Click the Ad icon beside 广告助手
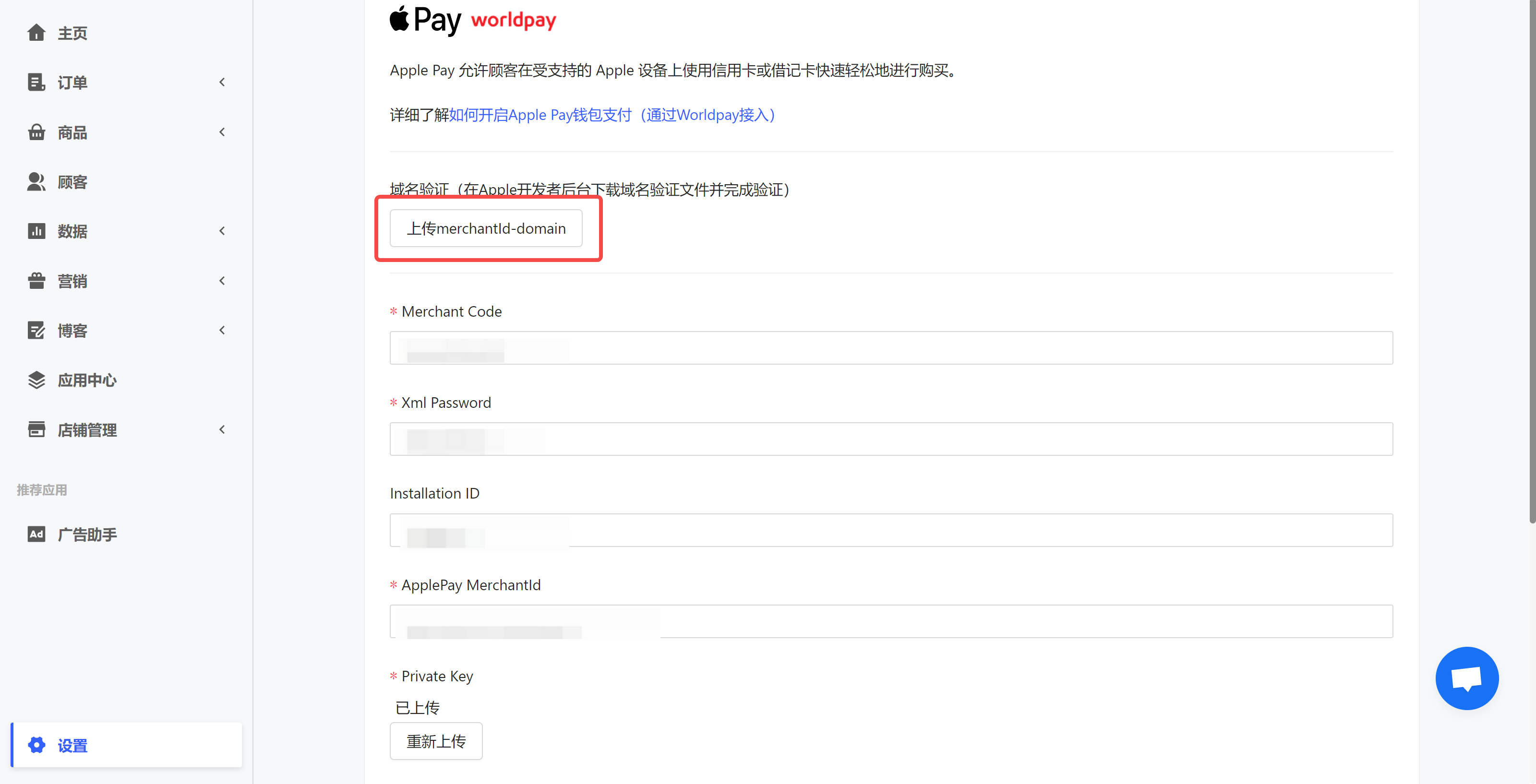This screenshot has width=1536, height=784. click(x=36, y=534)
